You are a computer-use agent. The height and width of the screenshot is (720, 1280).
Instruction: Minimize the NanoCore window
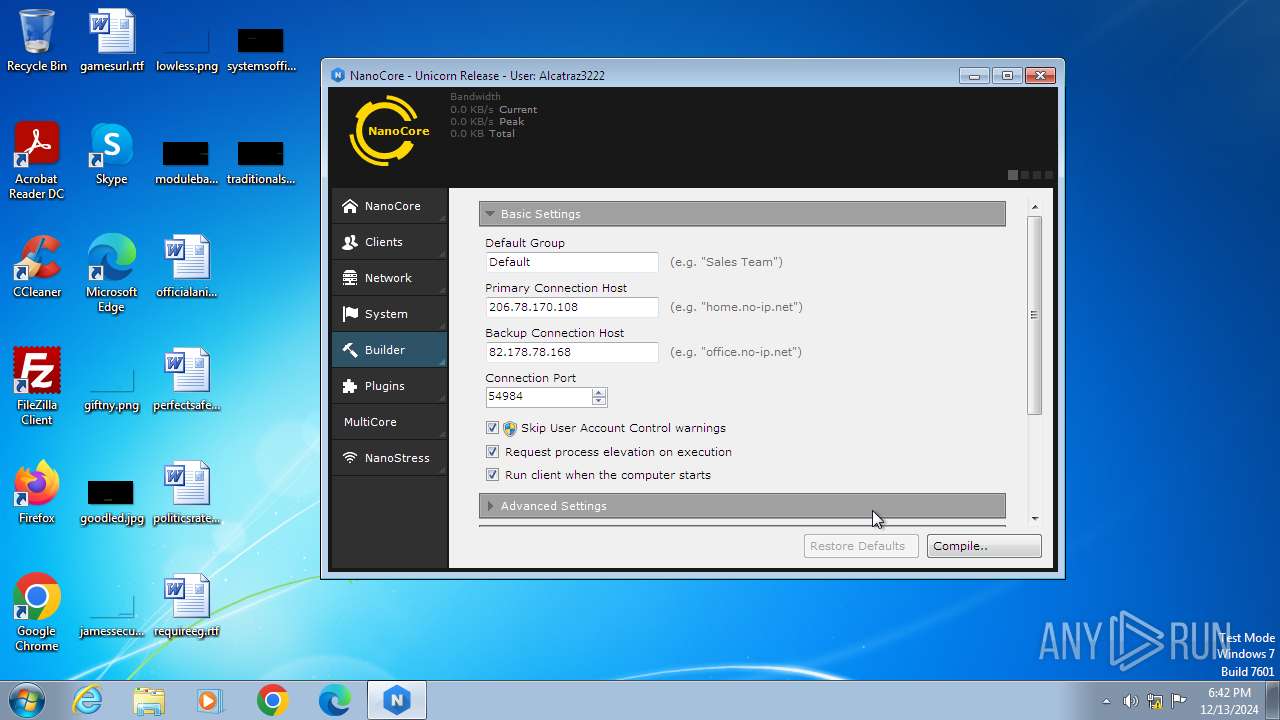click(974, 75)
